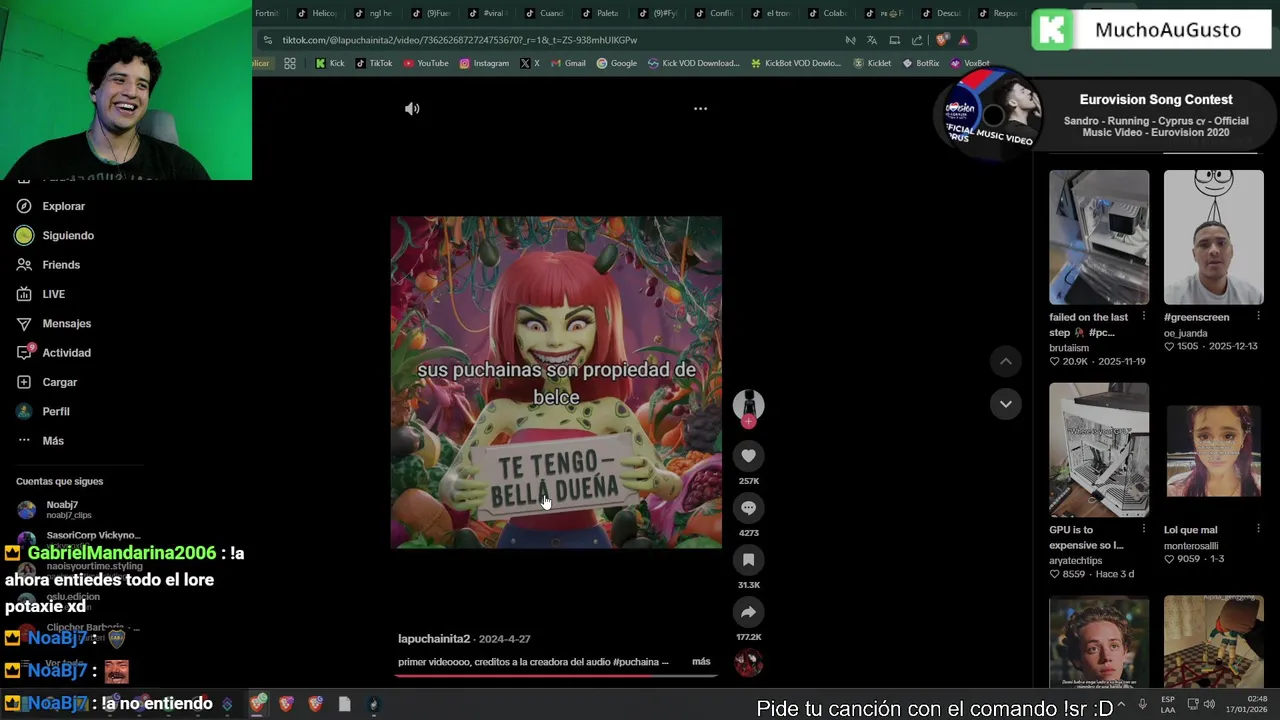Mute the TikTok video sound icon
1280x720 pixels.
[x=412, y=108]
